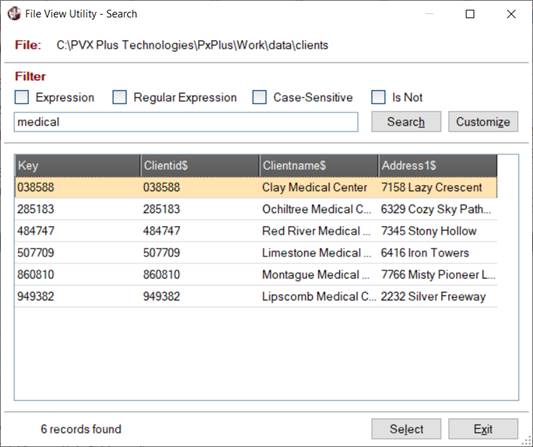Enable the Expression checkbox
Screen dimensions: 533x447
click(22, 97)
